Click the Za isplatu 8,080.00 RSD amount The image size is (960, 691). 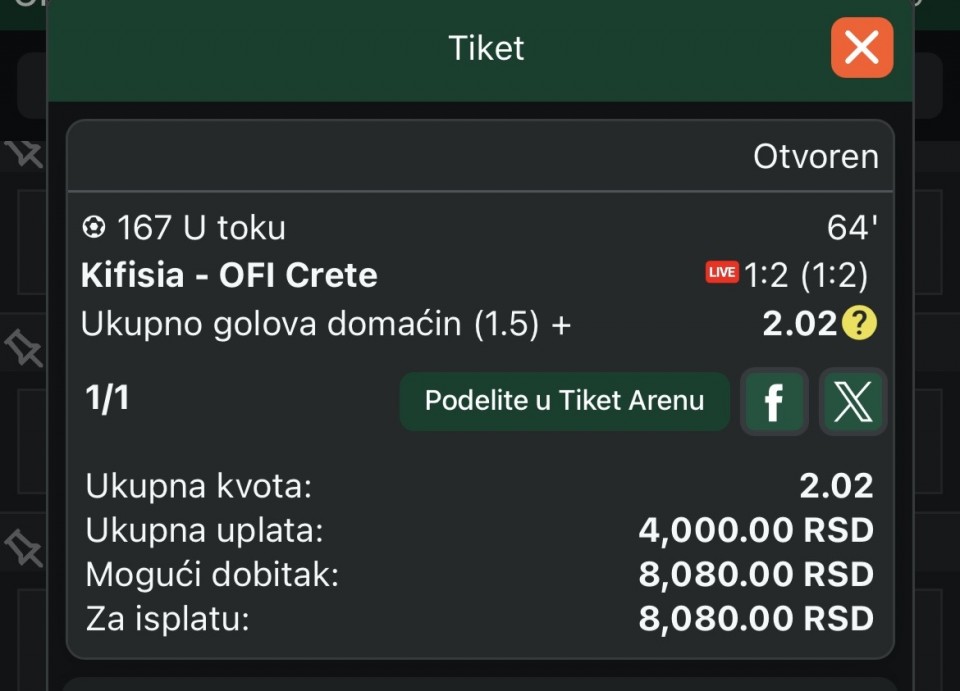755,618
